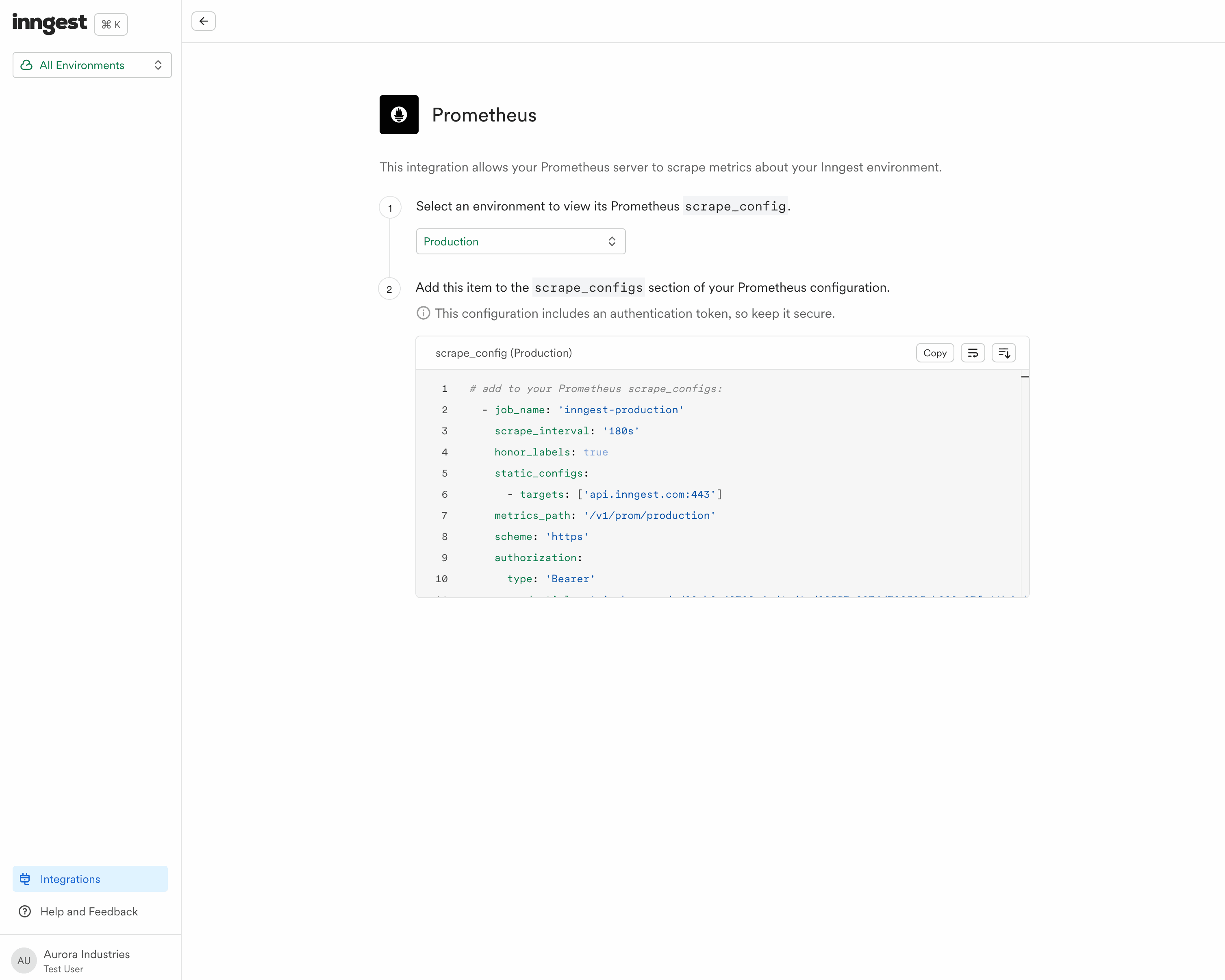Open the command palette with the ⌘K button
The width and height of the screenshot is (1225, 980).
tap(110, 24)
